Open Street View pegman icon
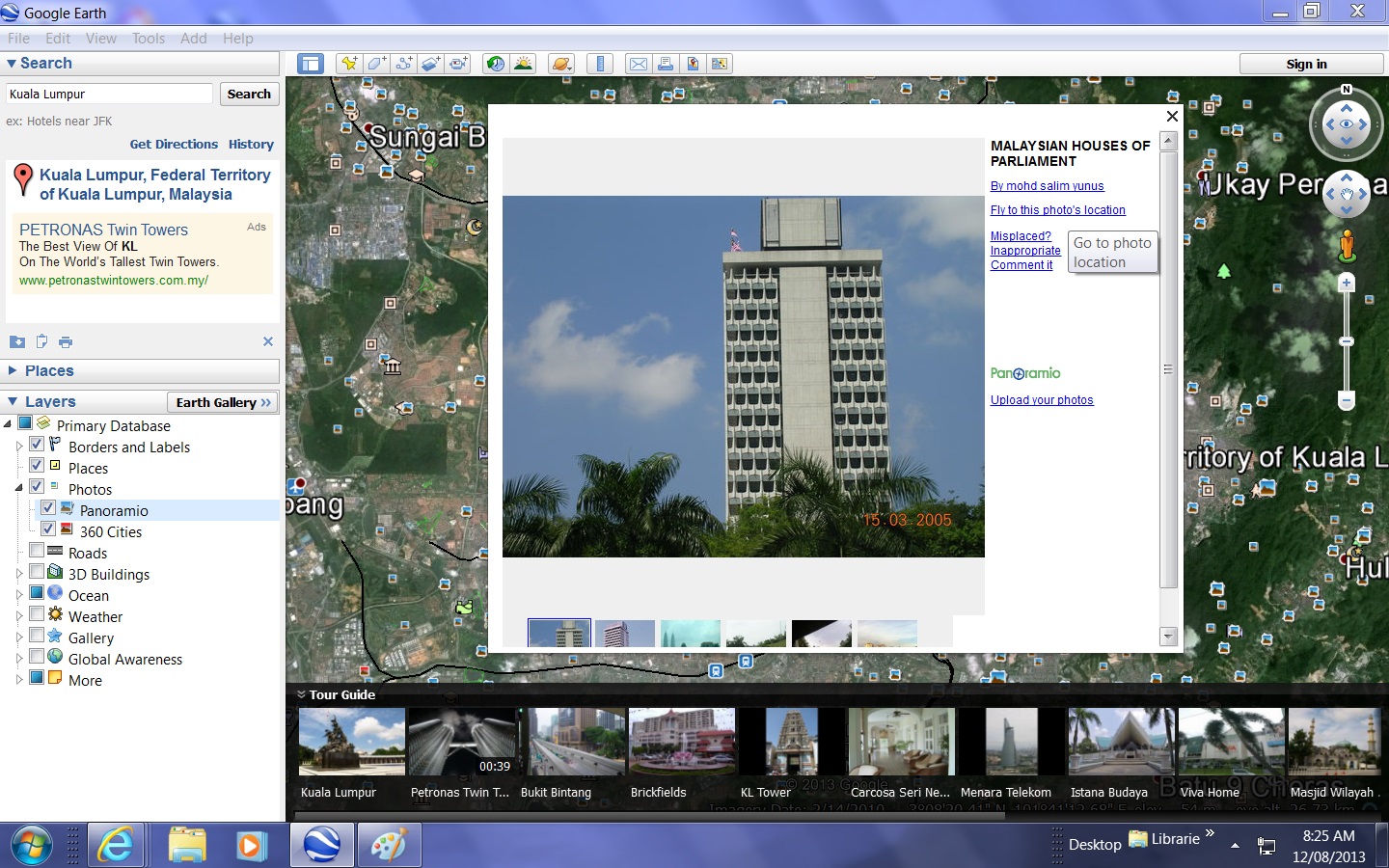The image size is (1389, 868). coord(1348,246)
